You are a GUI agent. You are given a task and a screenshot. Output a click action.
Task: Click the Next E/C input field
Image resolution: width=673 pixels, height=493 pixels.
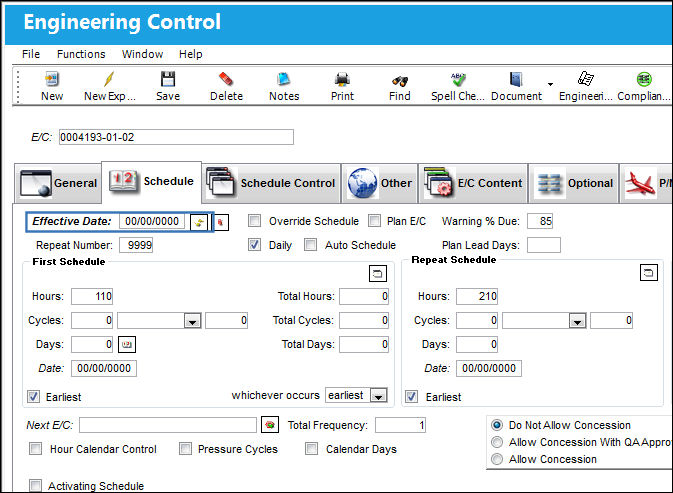click(168, 425)
